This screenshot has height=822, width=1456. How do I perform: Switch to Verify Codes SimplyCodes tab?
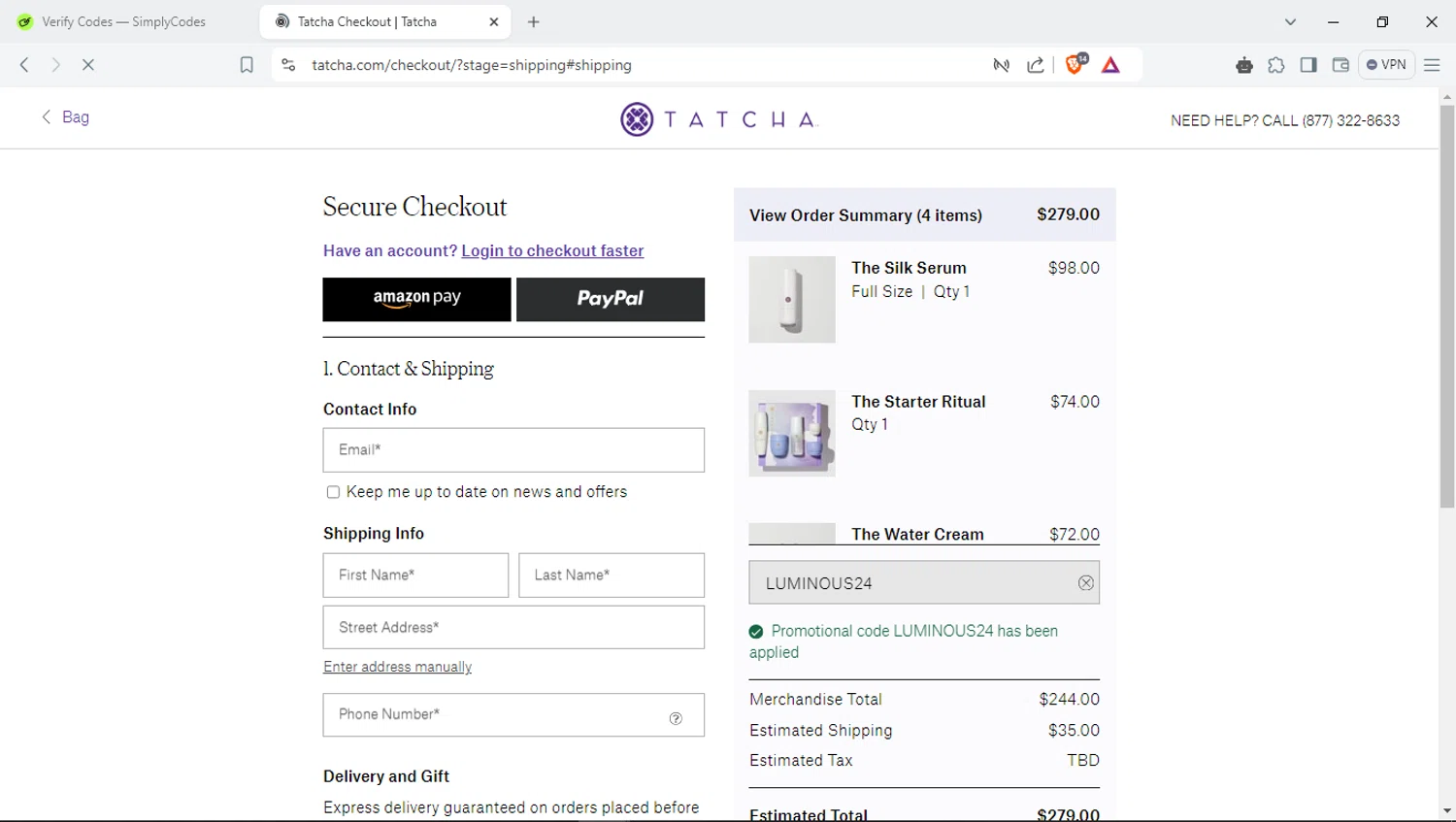pos(123,21)
